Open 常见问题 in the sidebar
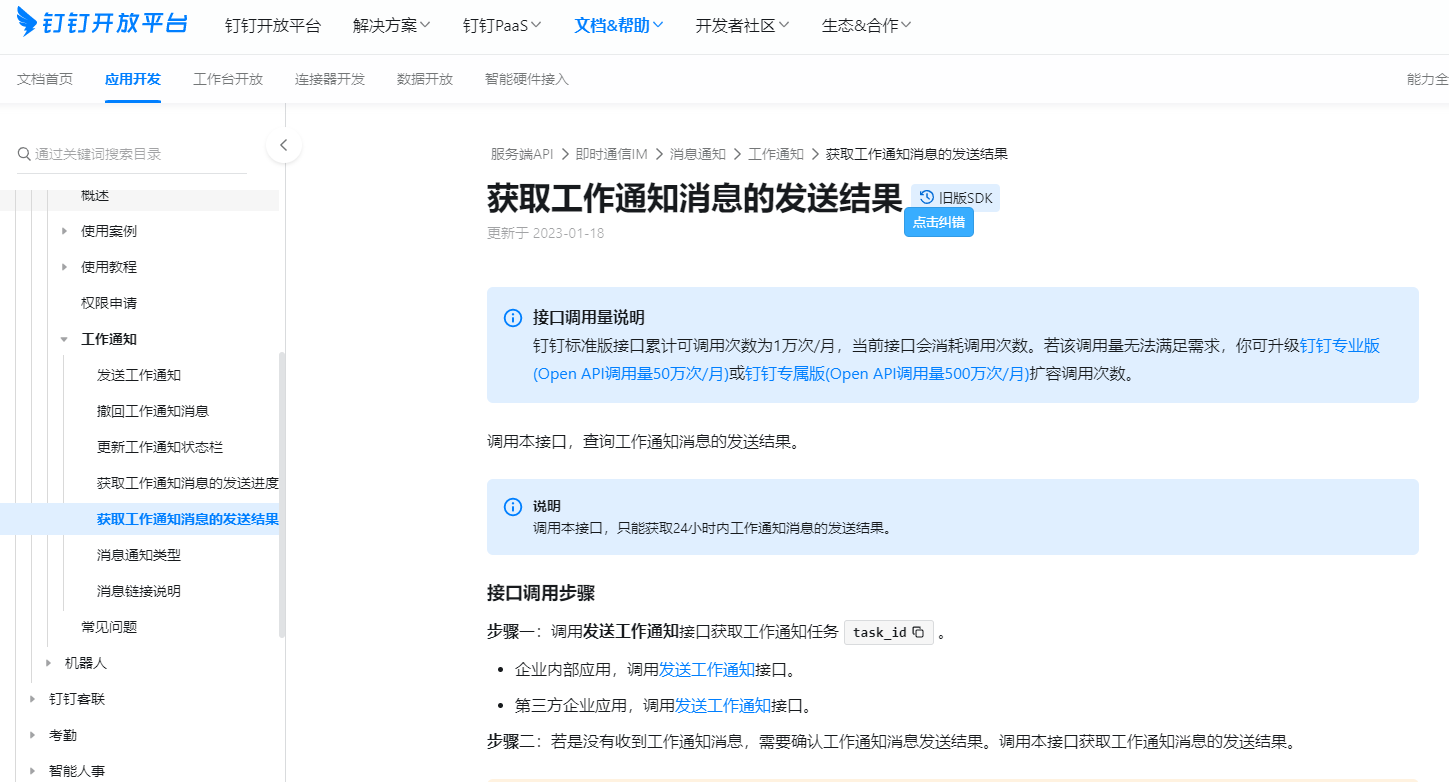The width and height of the screenshot is (1449, 782). click(x=109, y=627)
